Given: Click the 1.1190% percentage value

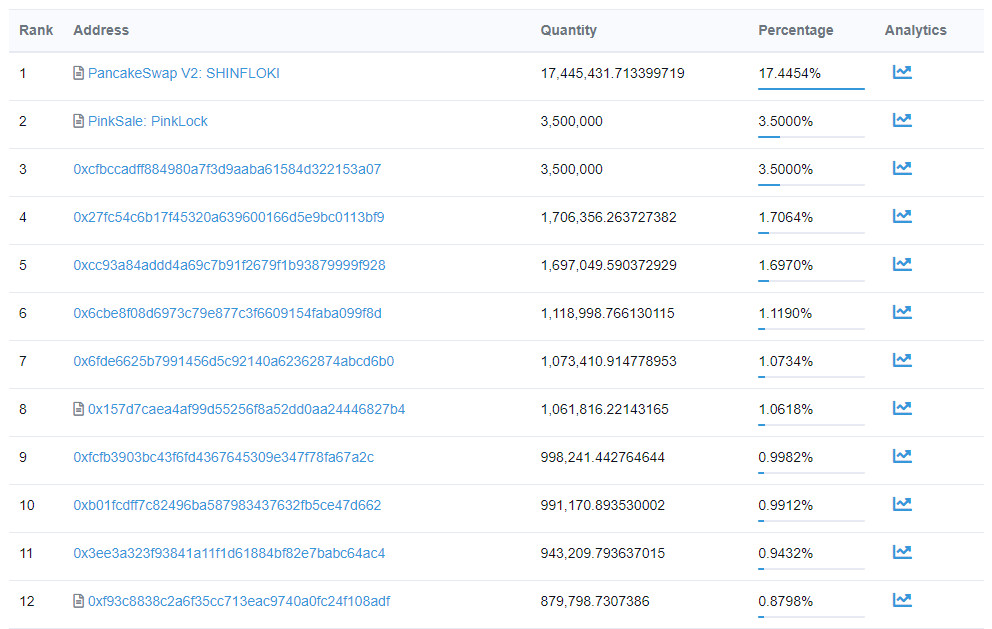Looking at the screenshot, I should 785,313.
